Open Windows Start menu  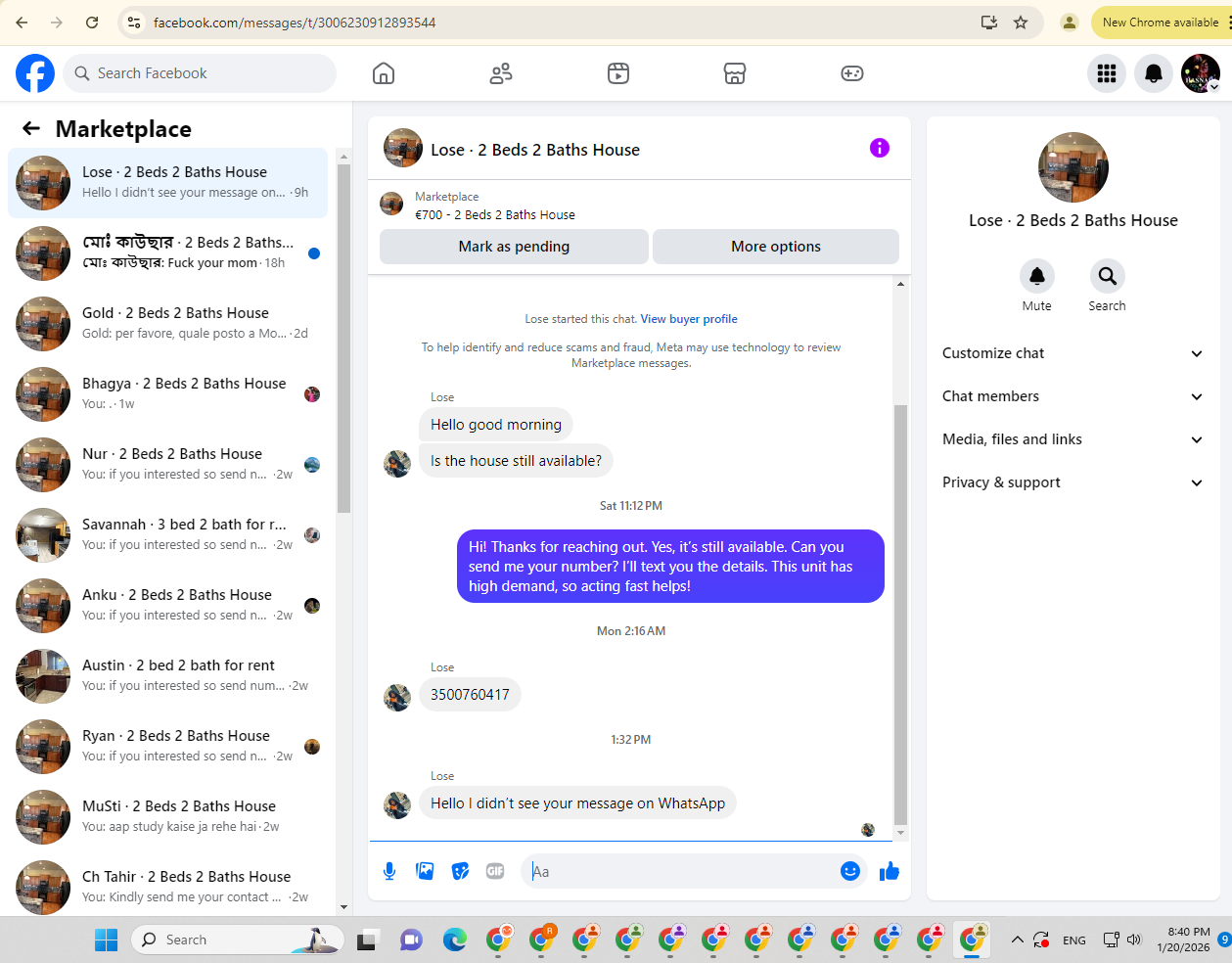[106, 940]
